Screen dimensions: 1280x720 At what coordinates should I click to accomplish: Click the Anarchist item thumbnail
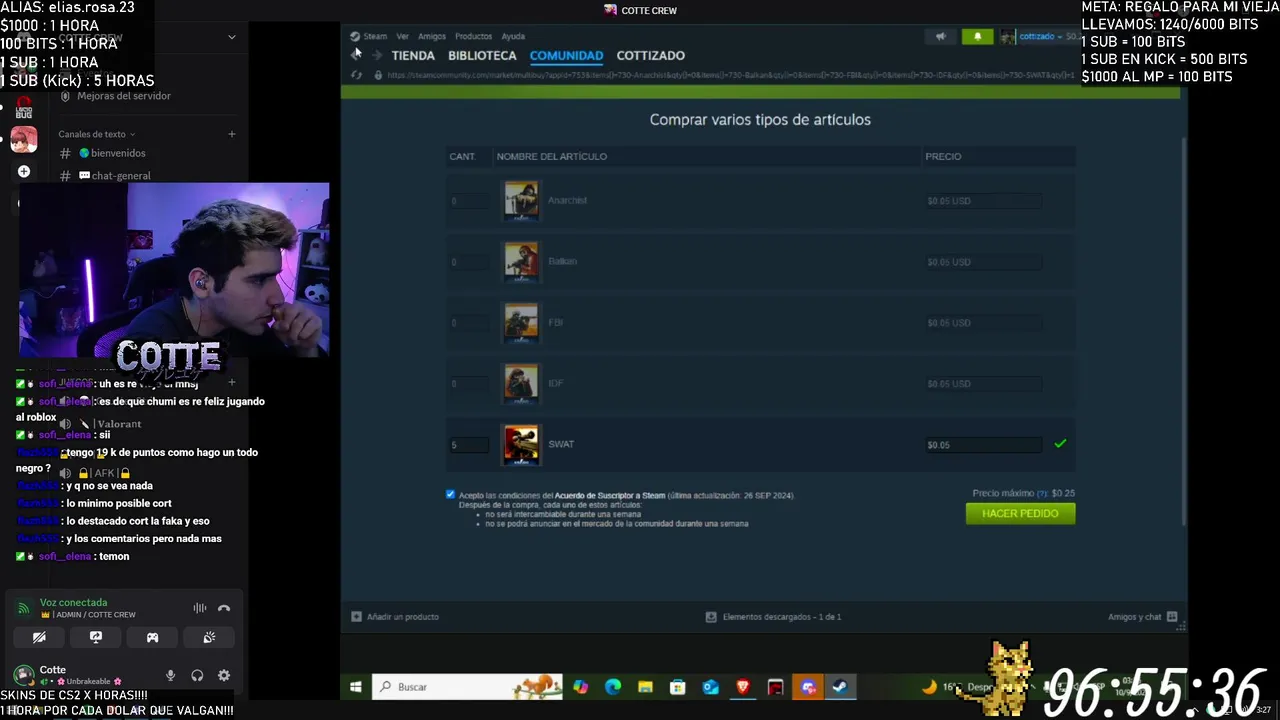click(521, 200)
